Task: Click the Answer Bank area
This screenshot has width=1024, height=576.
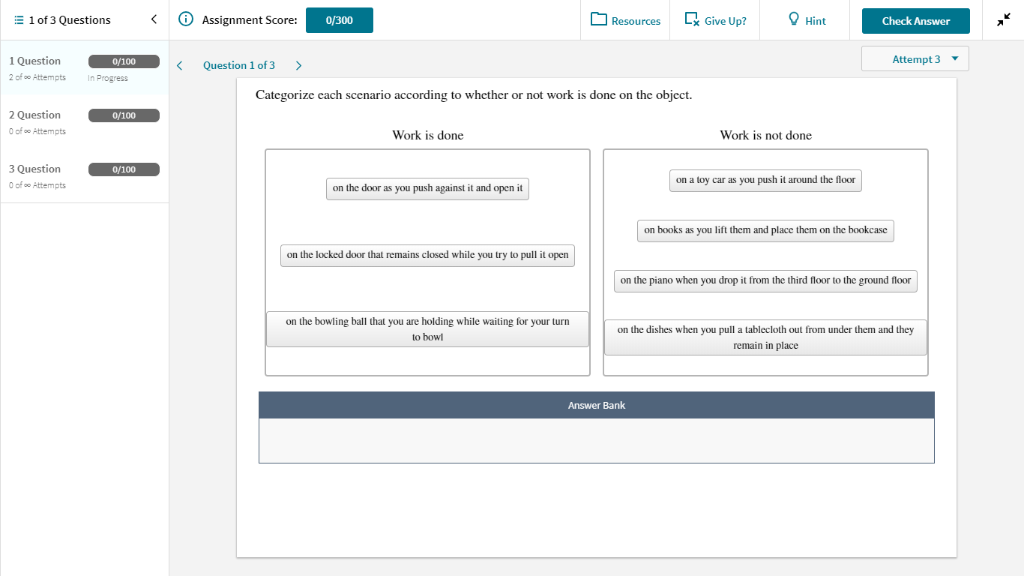Action: point(596,440)
